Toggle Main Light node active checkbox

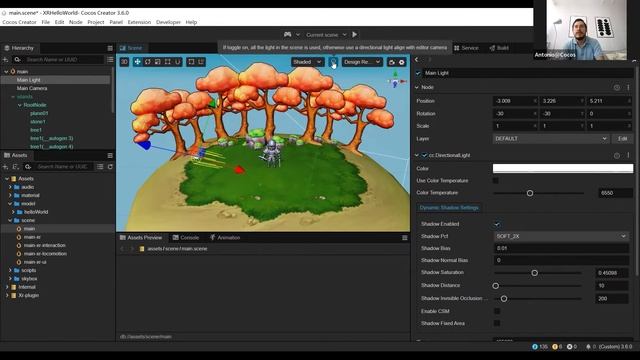point(418,73)
